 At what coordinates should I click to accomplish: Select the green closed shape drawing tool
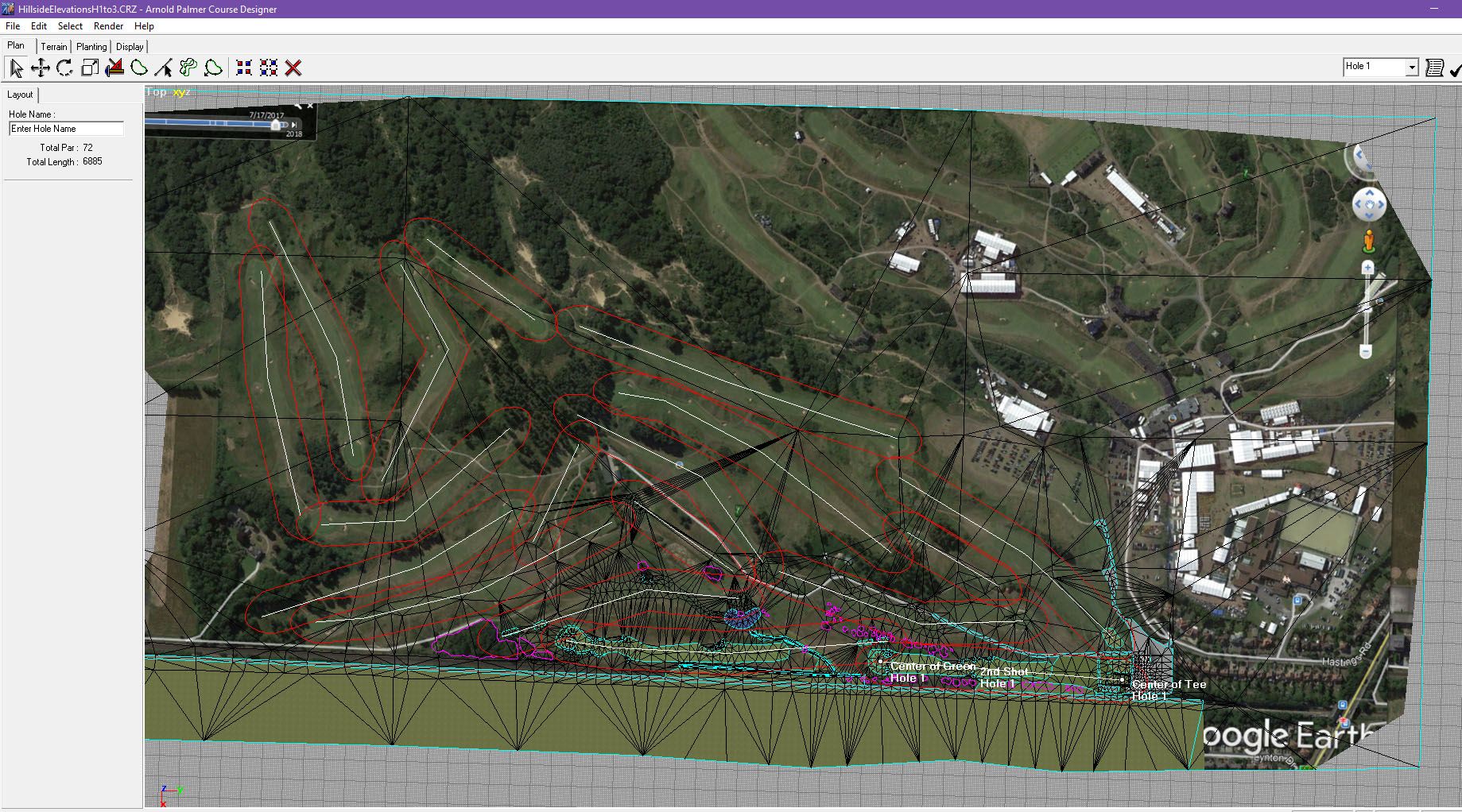click(139, 68)
